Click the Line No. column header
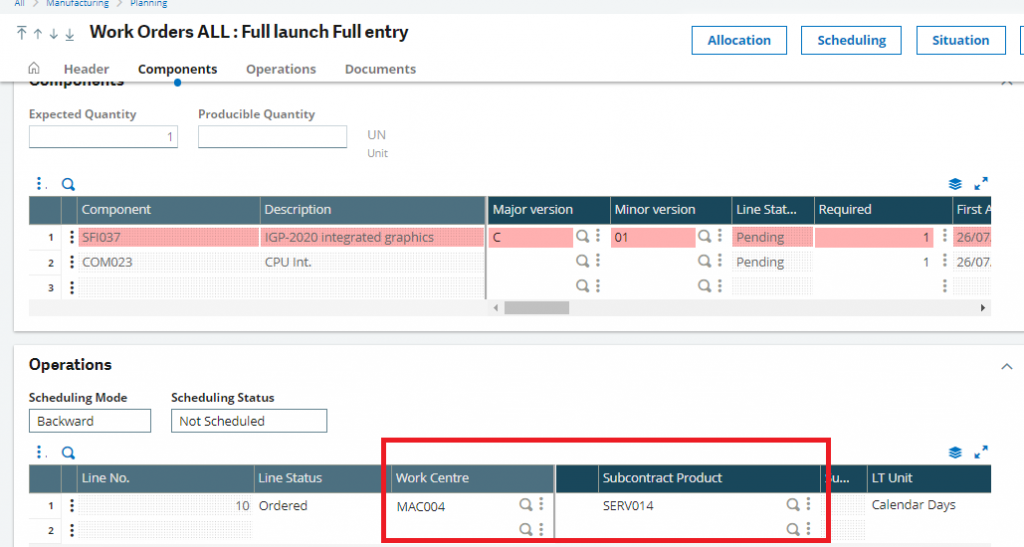This screenshot has width=1024, height=547. pyautogui.click(x=165, y=478)
